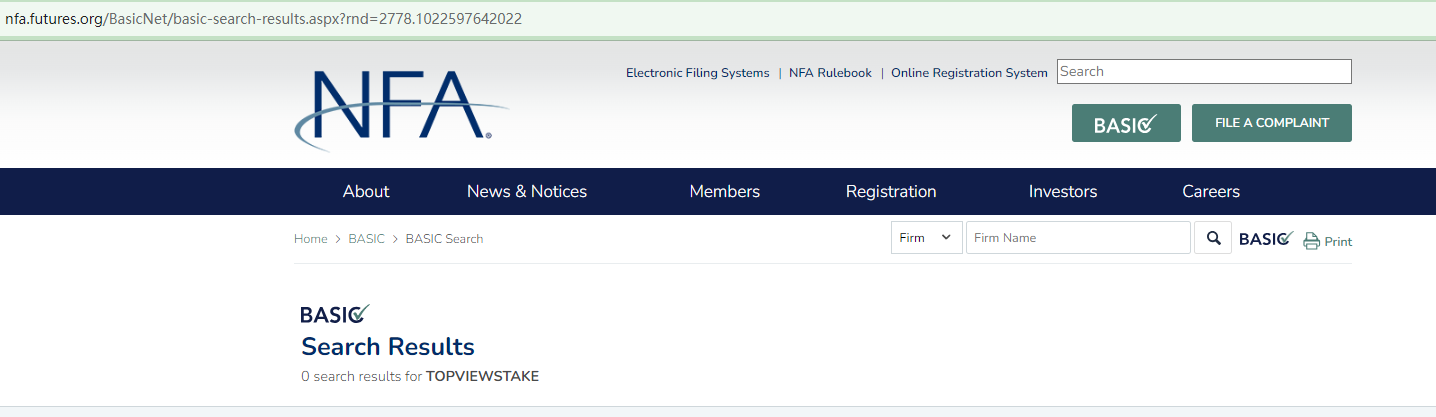Open the About menu

[366, 191]
